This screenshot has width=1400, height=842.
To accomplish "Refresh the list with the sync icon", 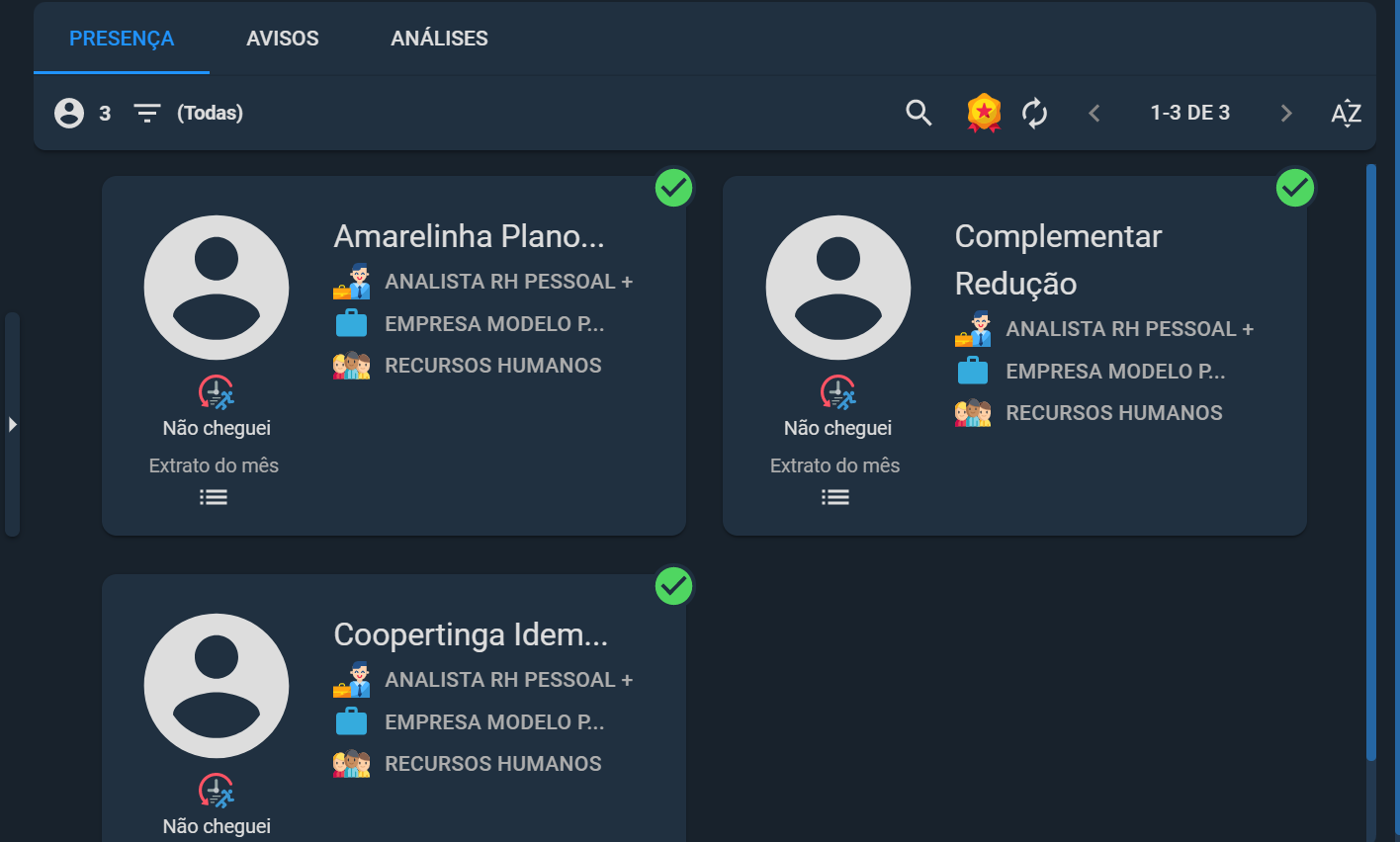I will pos(1034,113).
